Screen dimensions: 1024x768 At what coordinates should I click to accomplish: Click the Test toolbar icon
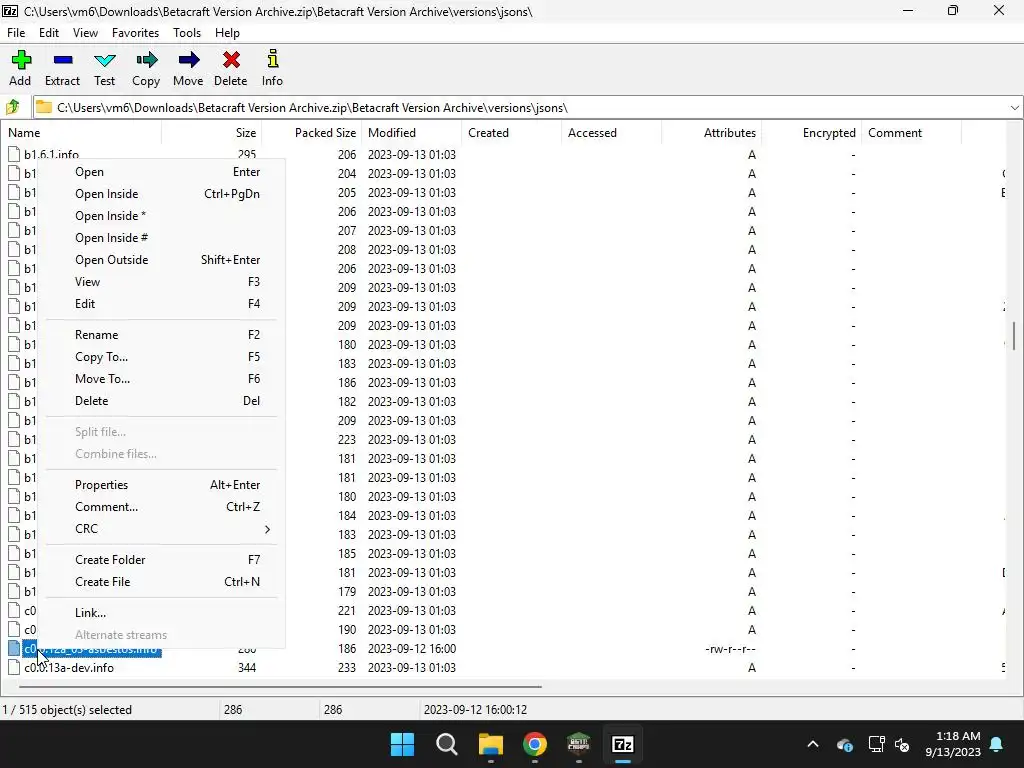click(104, 61)
